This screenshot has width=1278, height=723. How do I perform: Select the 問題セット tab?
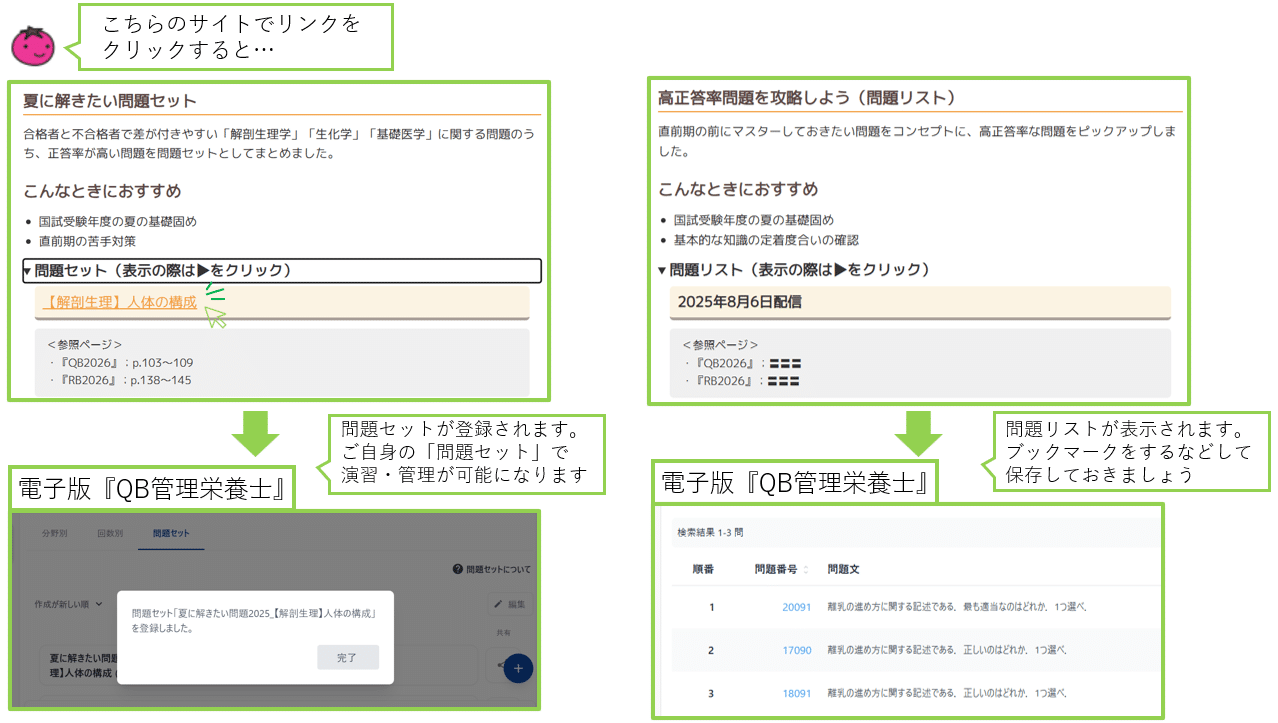click(171, 534)
